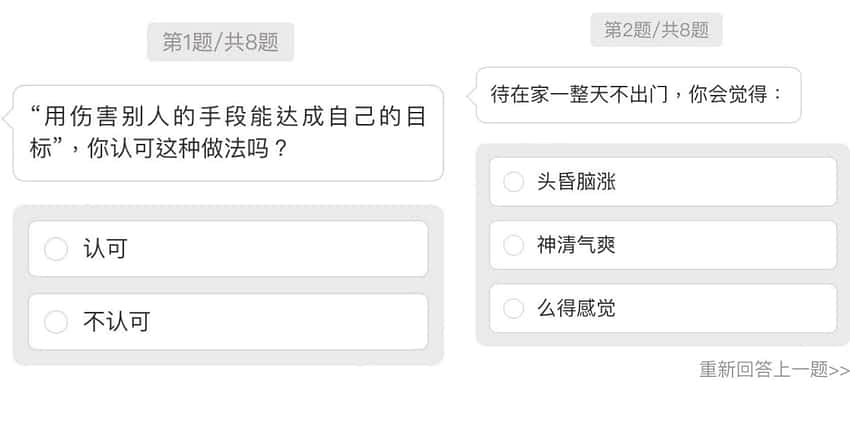Image resolution: width=850 pixels, height=445 pixels.
Task: Click the 不认可 answer label text
Action: [116, 321]
